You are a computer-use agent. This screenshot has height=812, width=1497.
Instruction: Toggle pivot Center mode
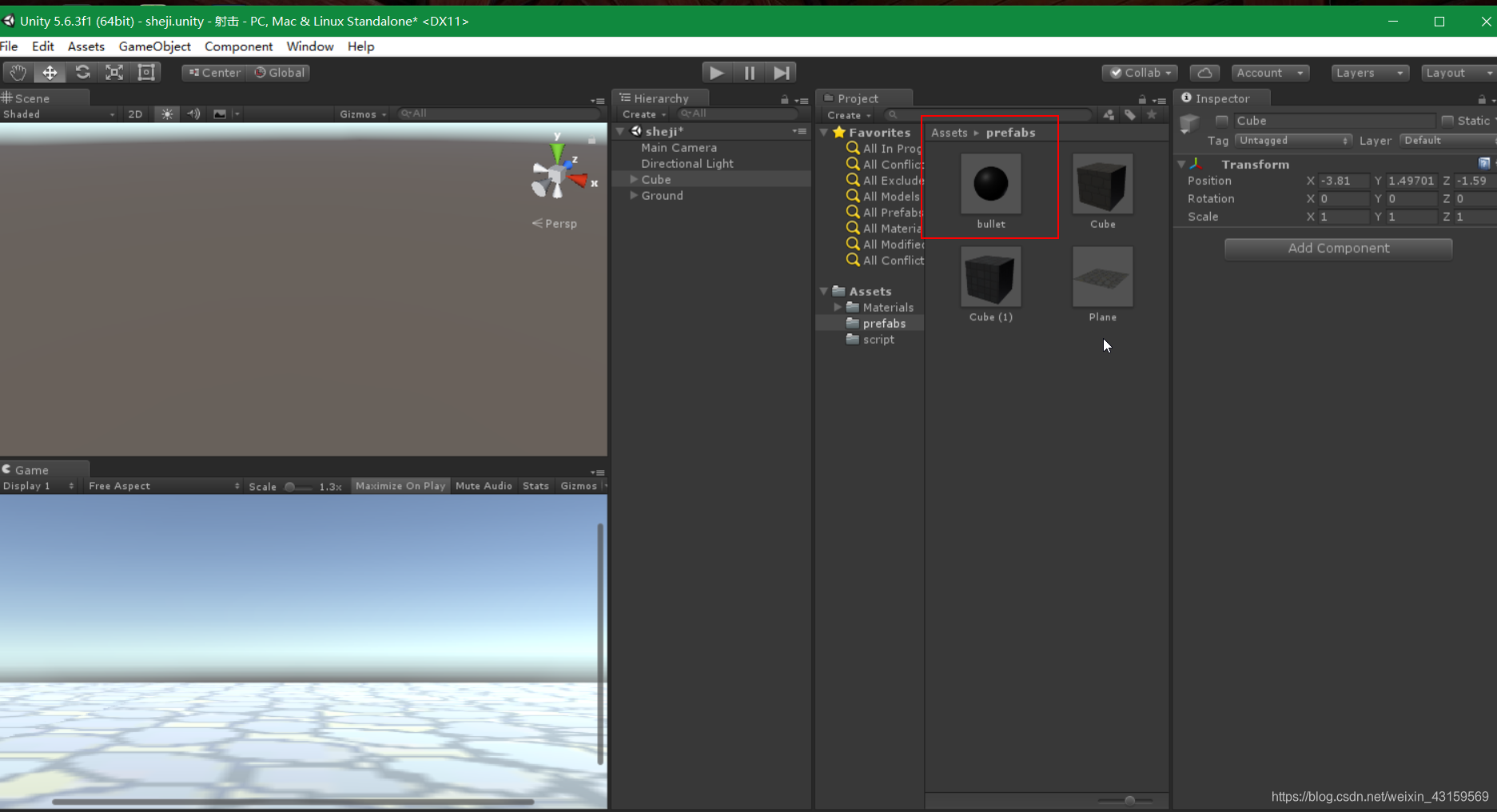click(x=214, y=73)
